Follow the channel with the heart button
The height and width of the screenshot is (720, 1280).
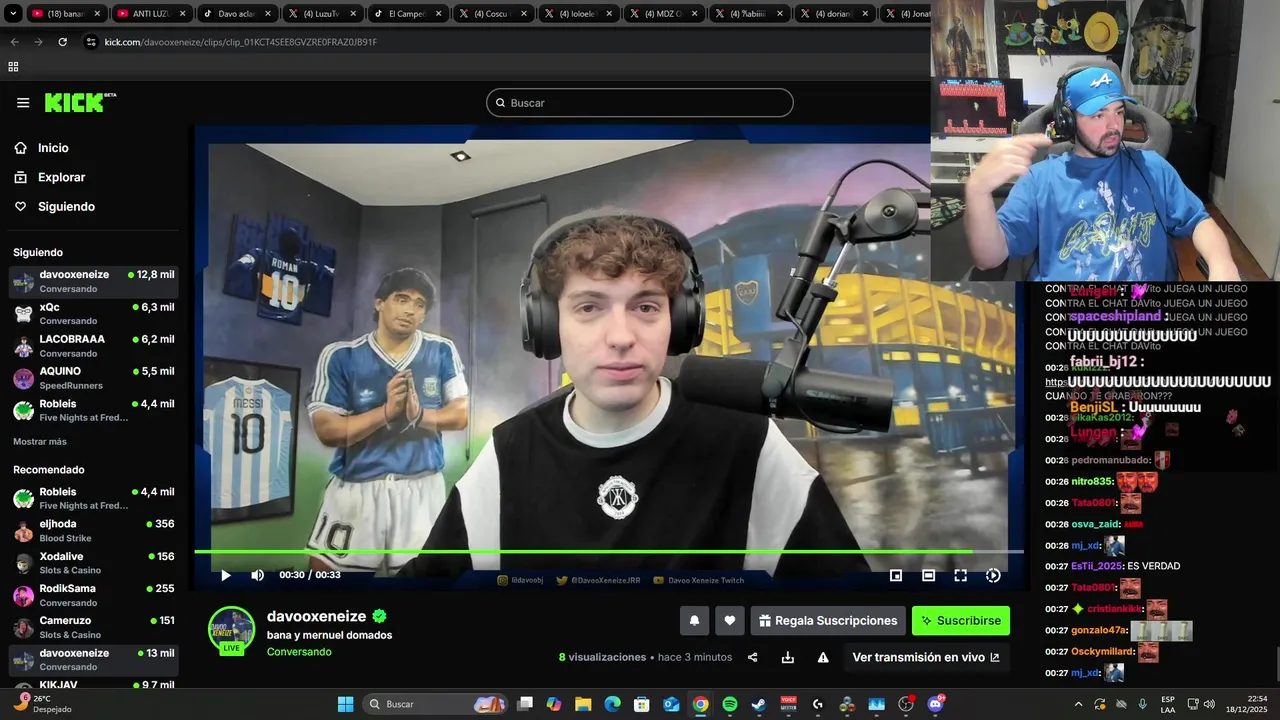730,621
